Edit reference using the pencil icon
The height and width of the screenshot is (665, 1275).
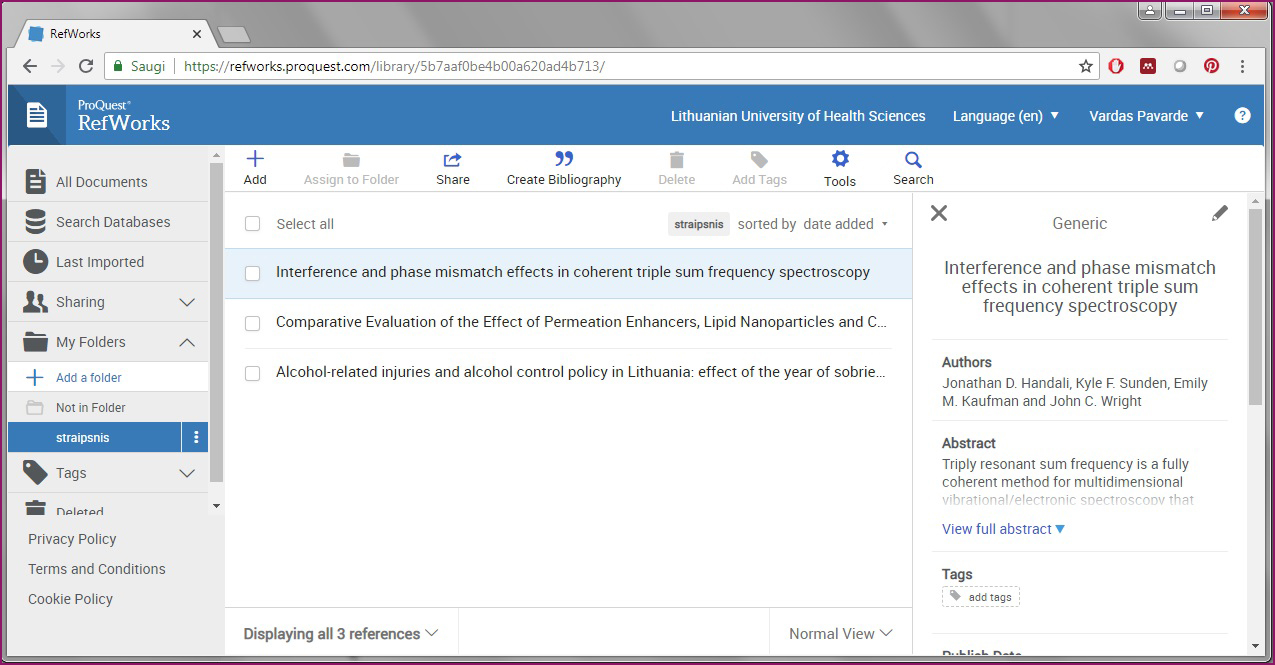[x=1219, y=213]
